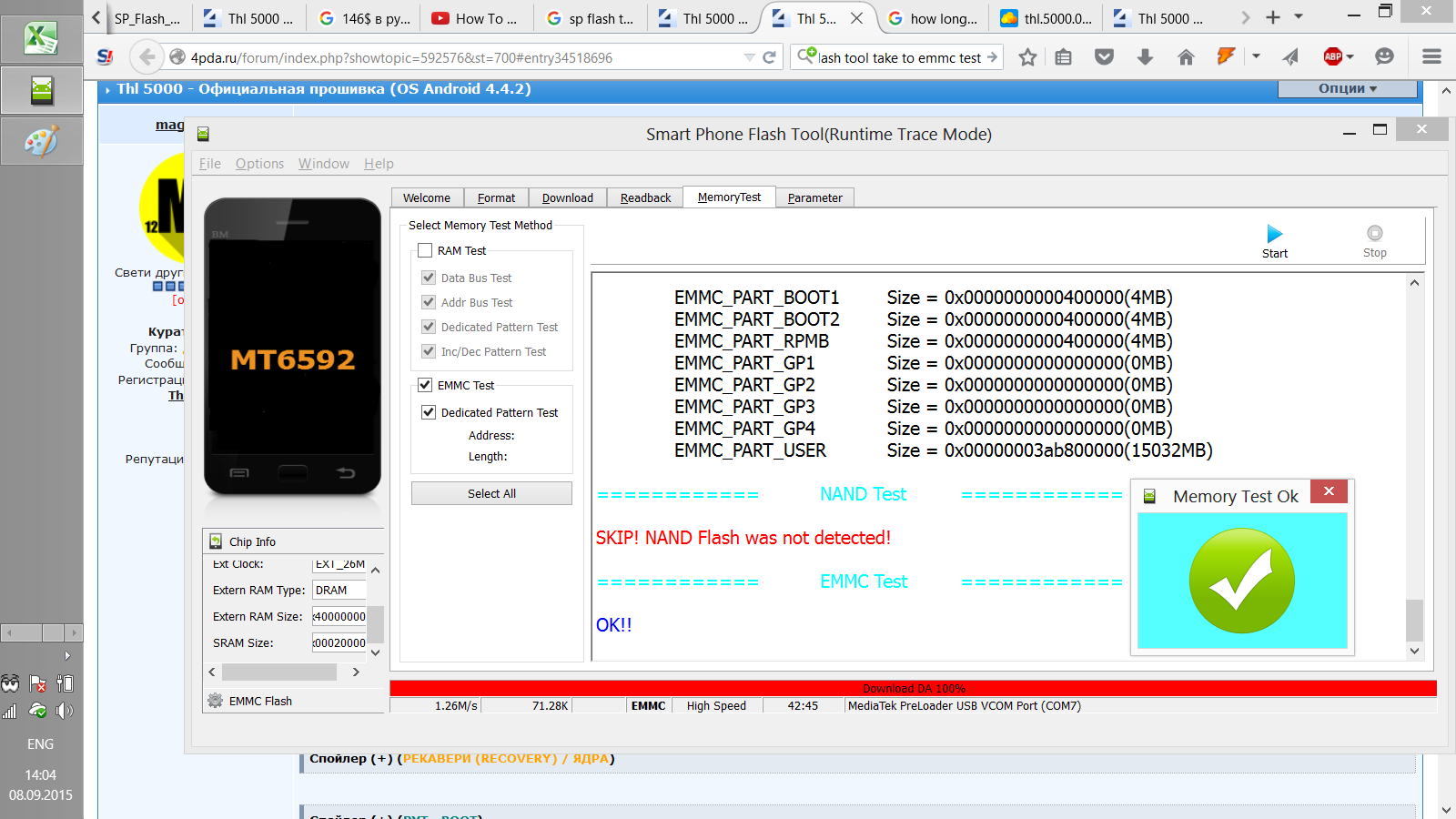
Task: Open the Options menu
Action: click(x=259, y=164)
